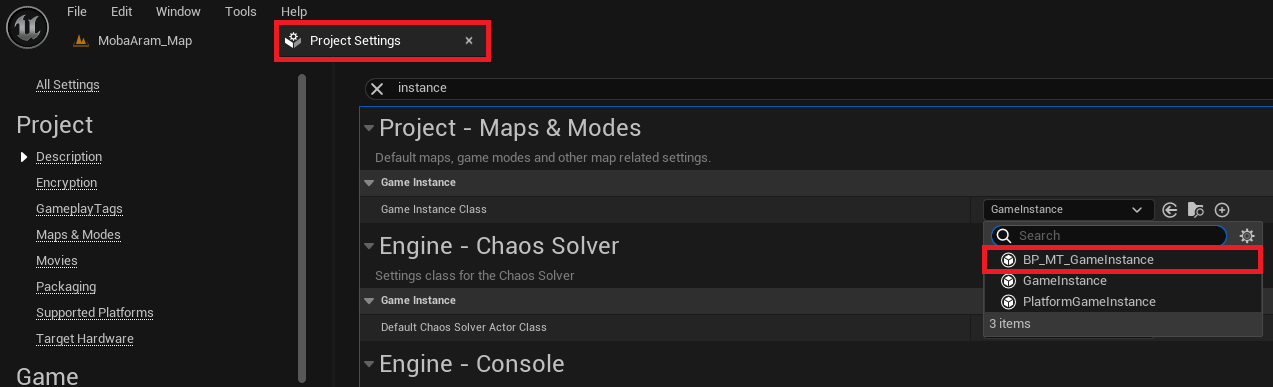The image size is (1273, 387).
Task: Collapse the Engine - Console section
Action: [369, 364]
